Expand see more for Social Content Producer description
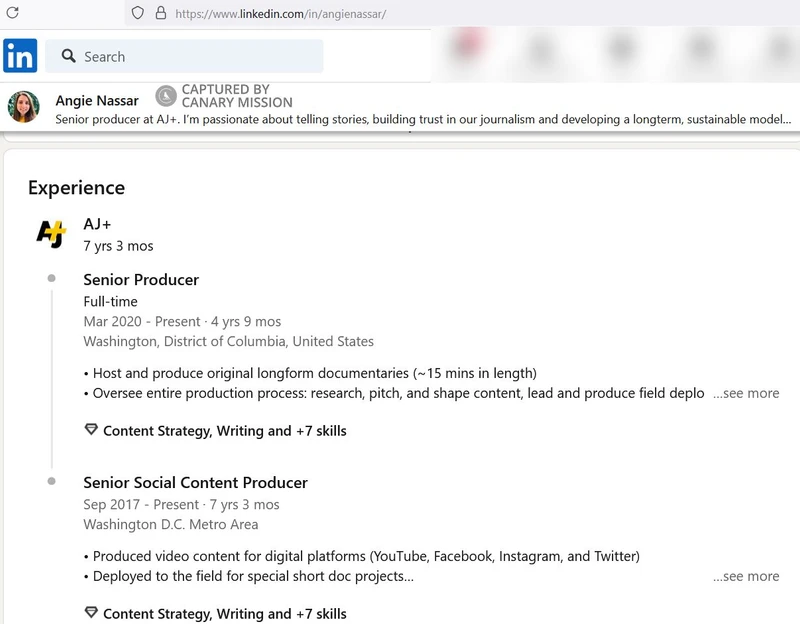Image resolution: width=800 pixels, height=624 pixels. [x=746, y=576]
